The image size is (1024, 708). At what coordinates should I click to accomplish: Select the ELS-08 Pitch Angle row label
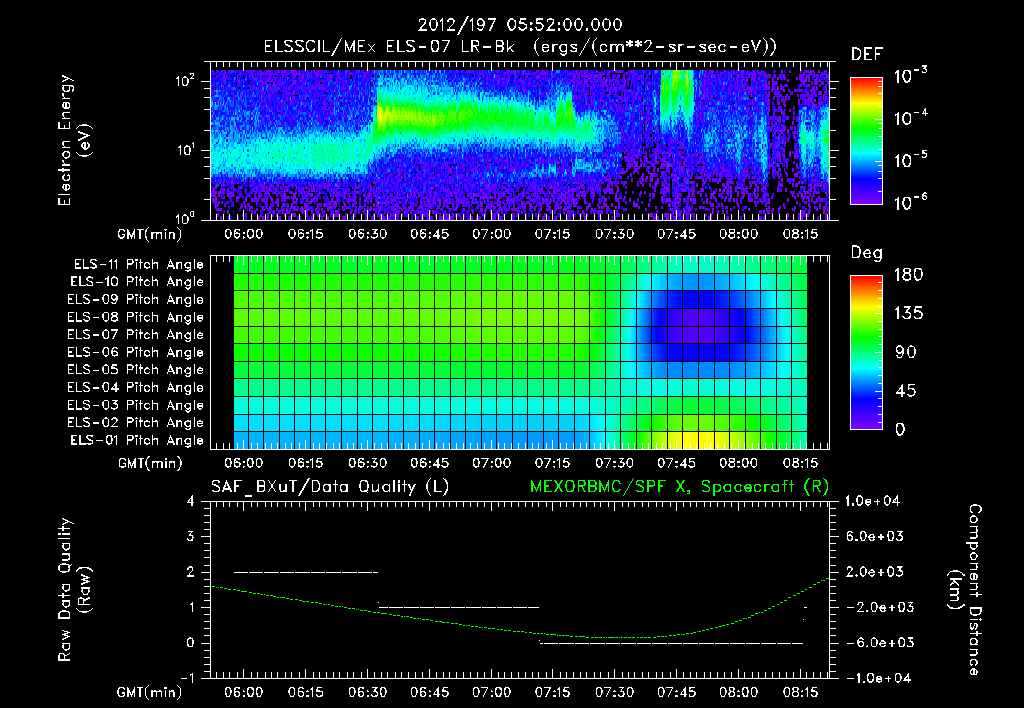click(x=136, y=317)
